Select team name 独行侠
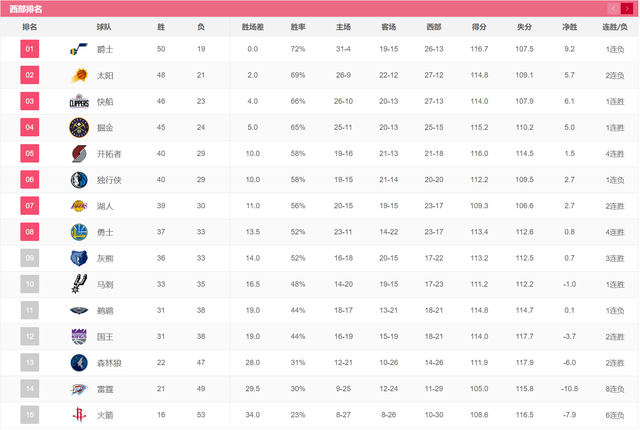 tap(109, 180)
